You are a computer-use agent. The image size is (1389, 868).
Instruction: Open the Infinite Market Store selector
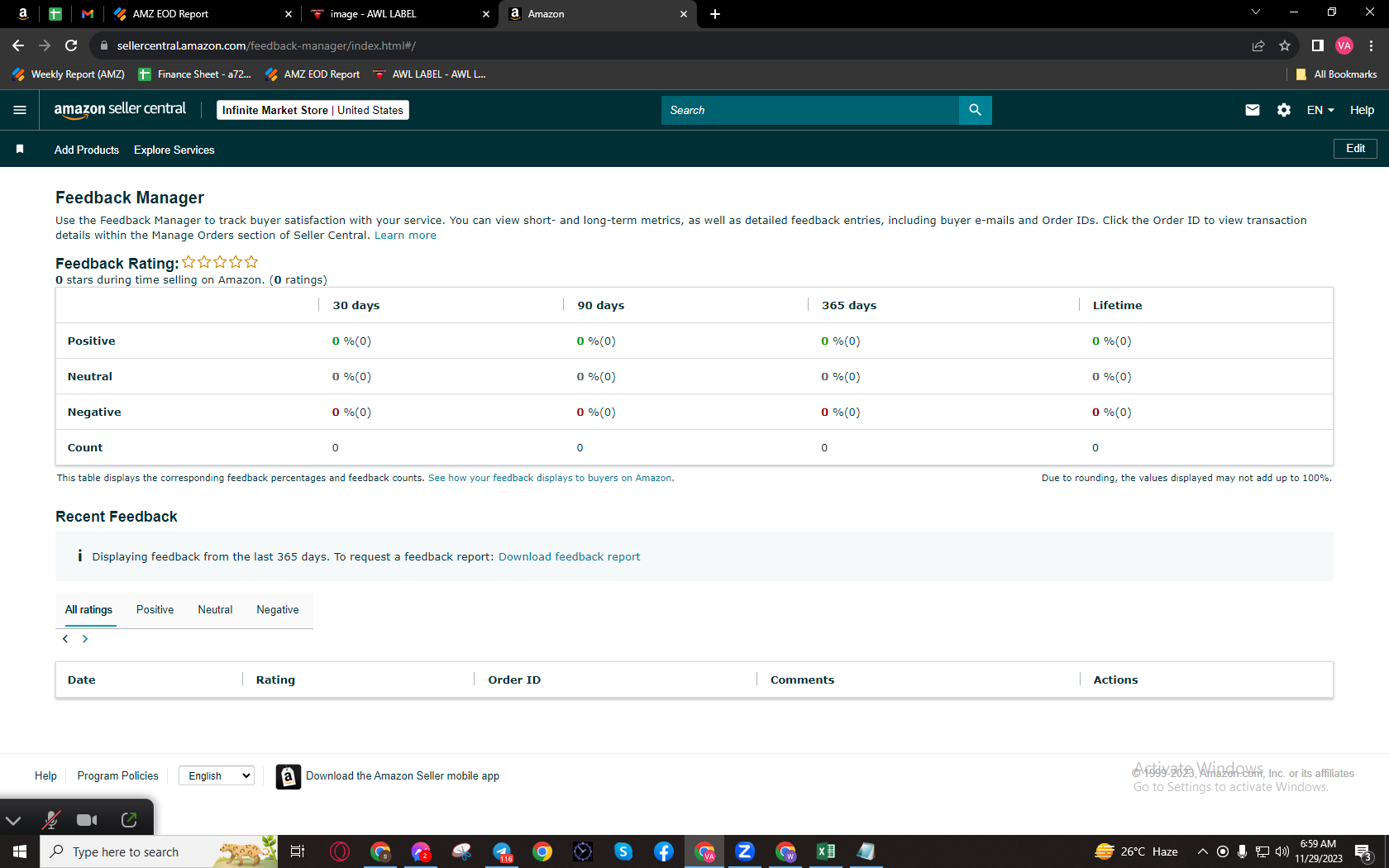[x=313, y=110]
